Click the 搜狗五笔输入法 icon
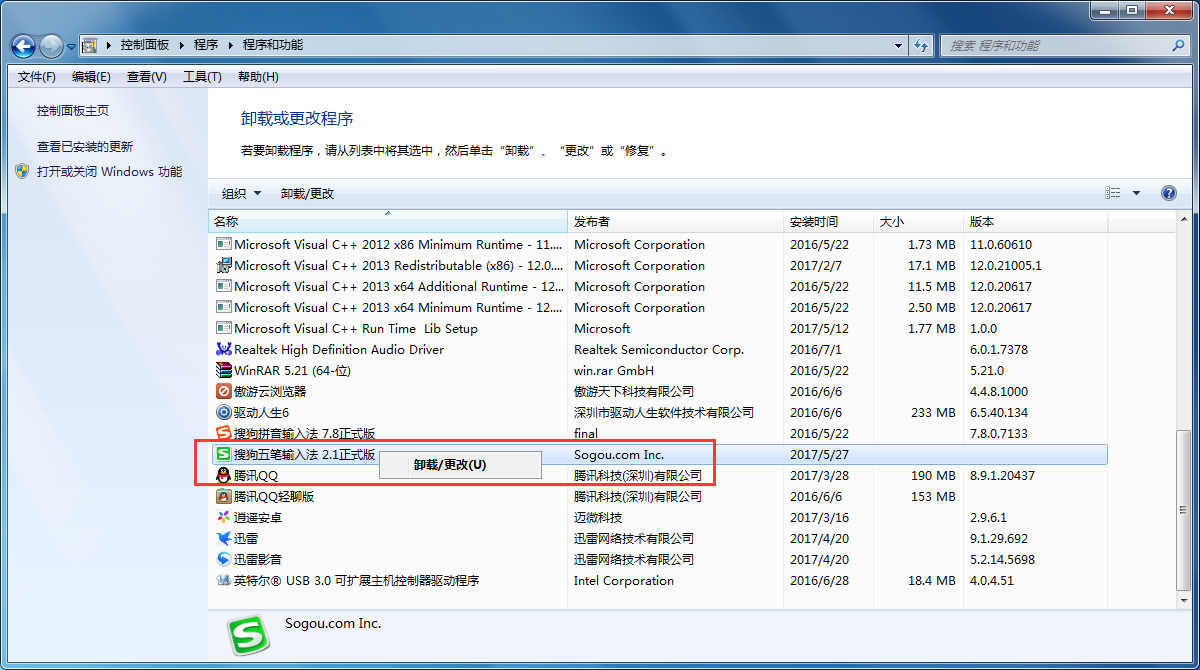The image size is (1200, 670). (x=224, y=454)
